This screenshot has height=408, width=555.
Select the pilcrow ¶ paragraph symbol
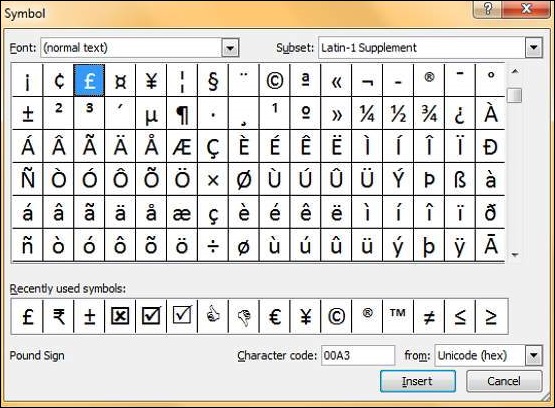[x=182, y=113]
